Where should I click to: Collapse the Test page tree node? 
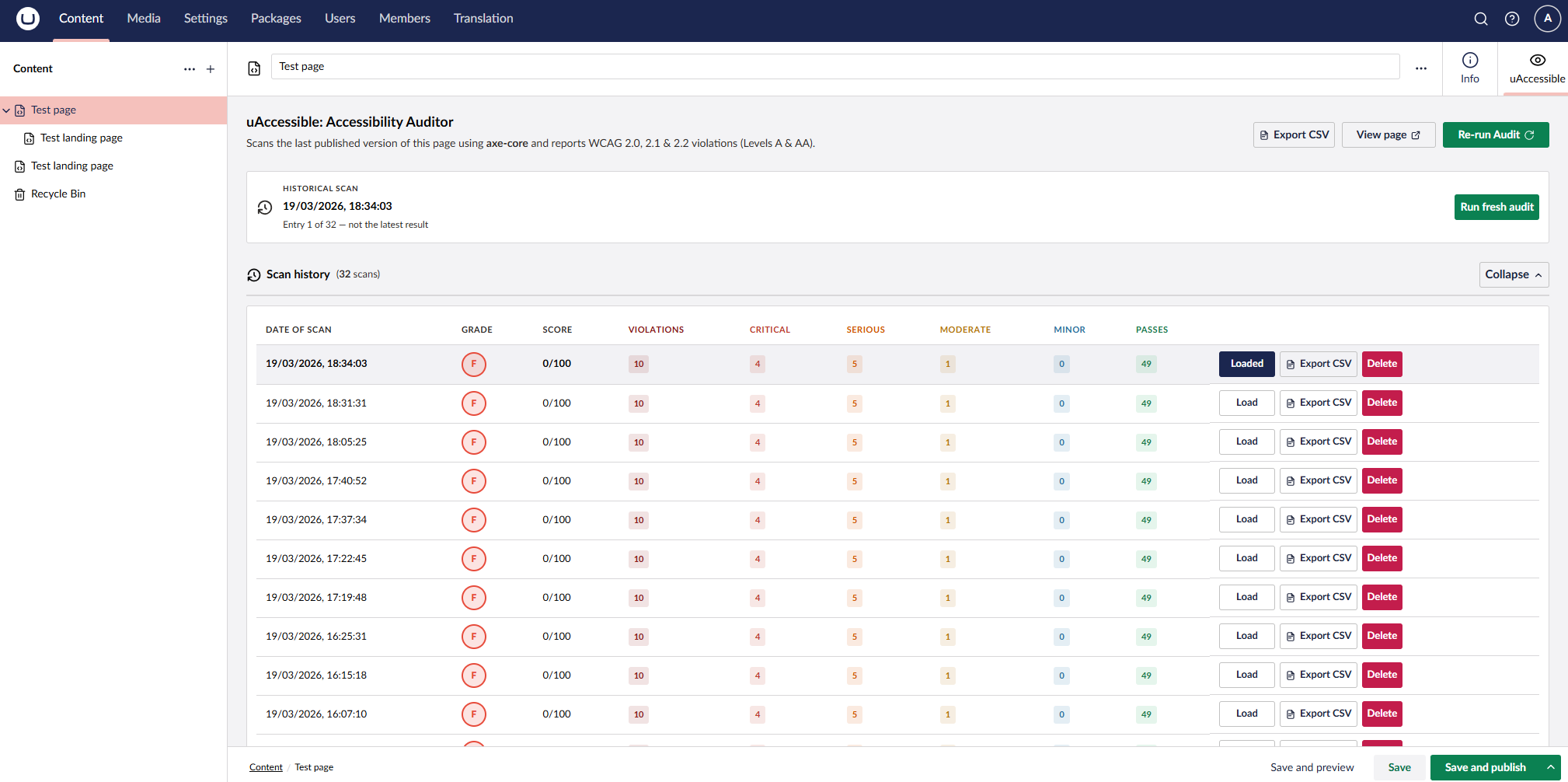point(6,110)
